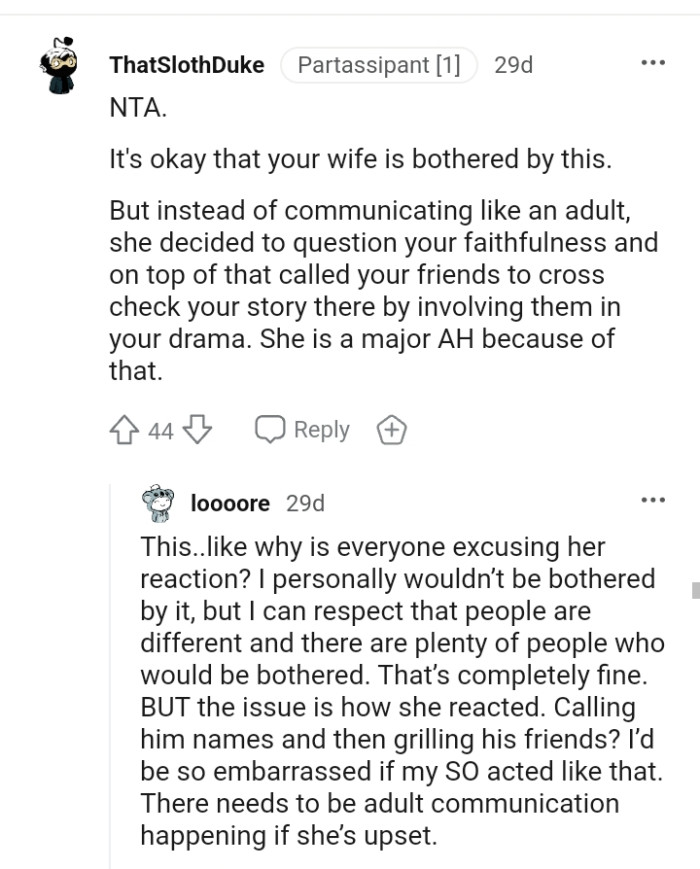Open the Partassipant [1] flair details
The image size is (700, 869).
(x=377, y=65)
